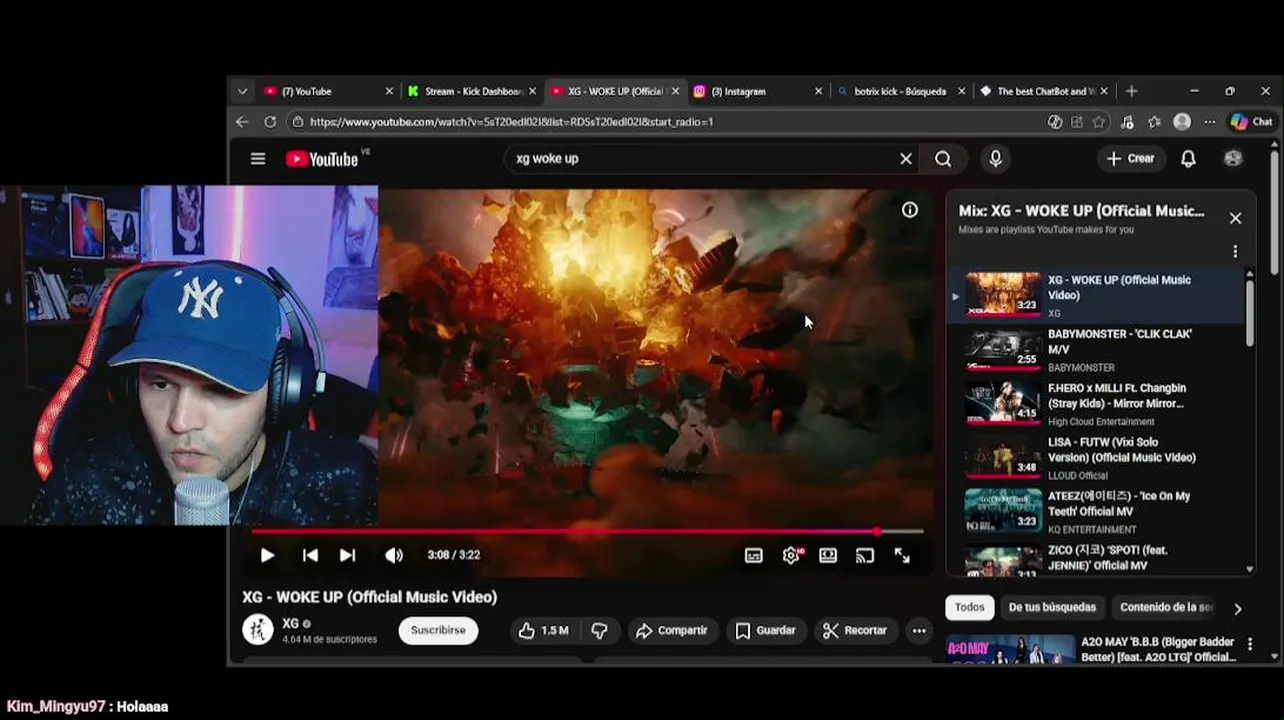
Task: Click the Mix playlist scrollbar
Action: tap(1249, 315)
